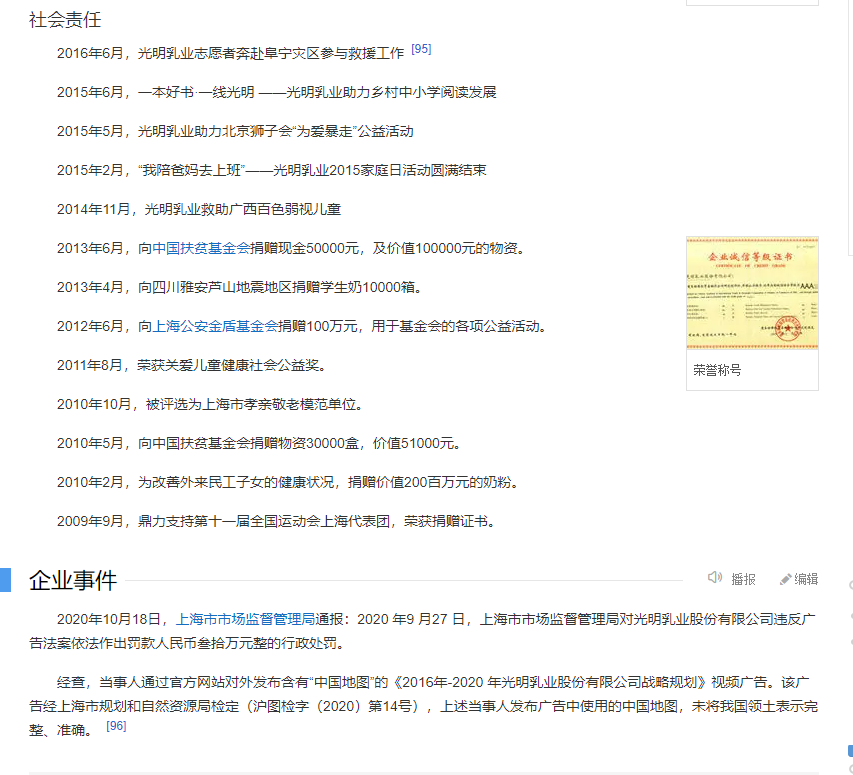
Task: Click the 播报 speaker icon
Action: coord(714,578)
